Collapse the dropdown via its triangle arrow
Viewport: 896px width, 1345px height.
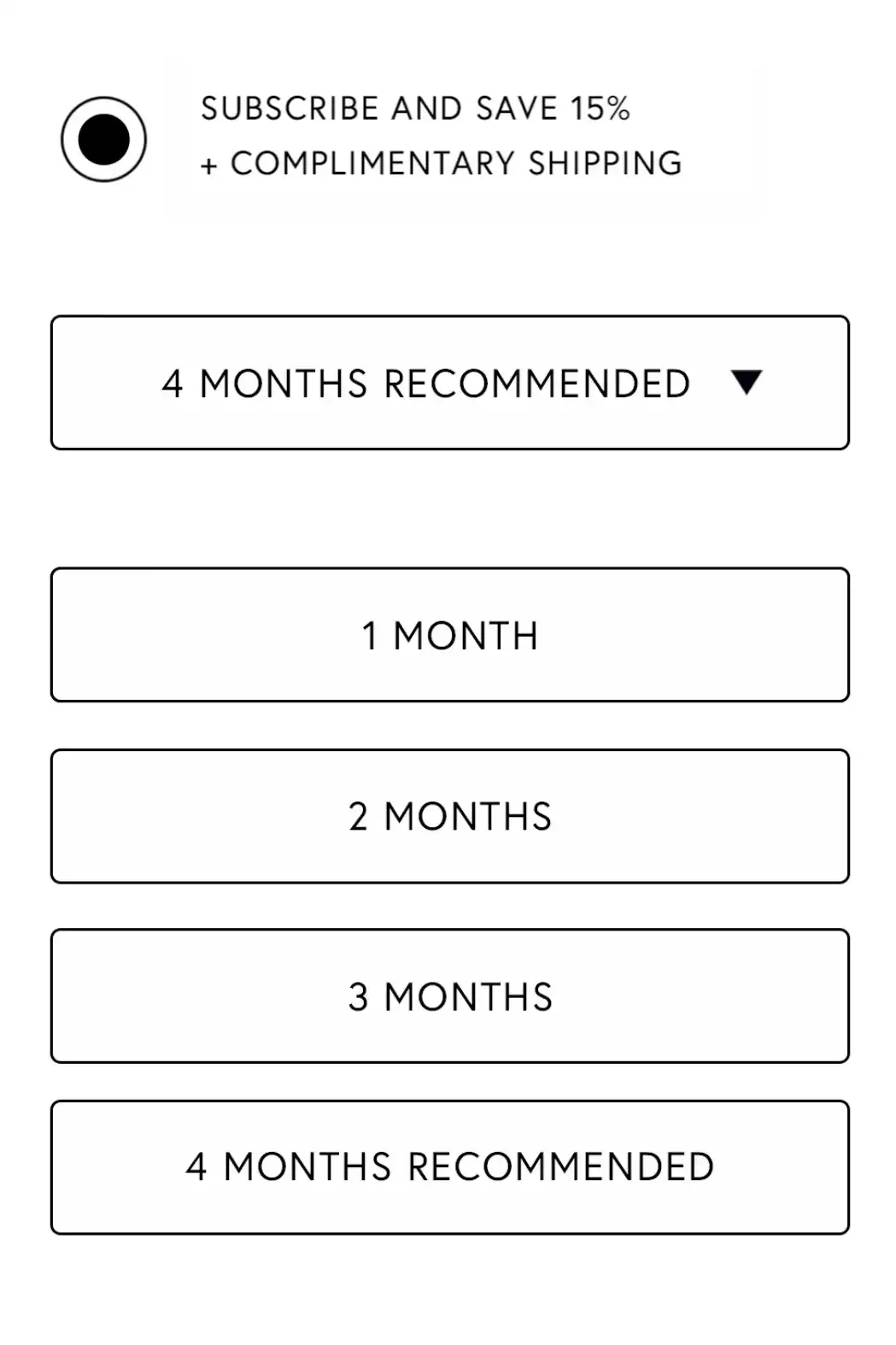(x=747, y=382)
